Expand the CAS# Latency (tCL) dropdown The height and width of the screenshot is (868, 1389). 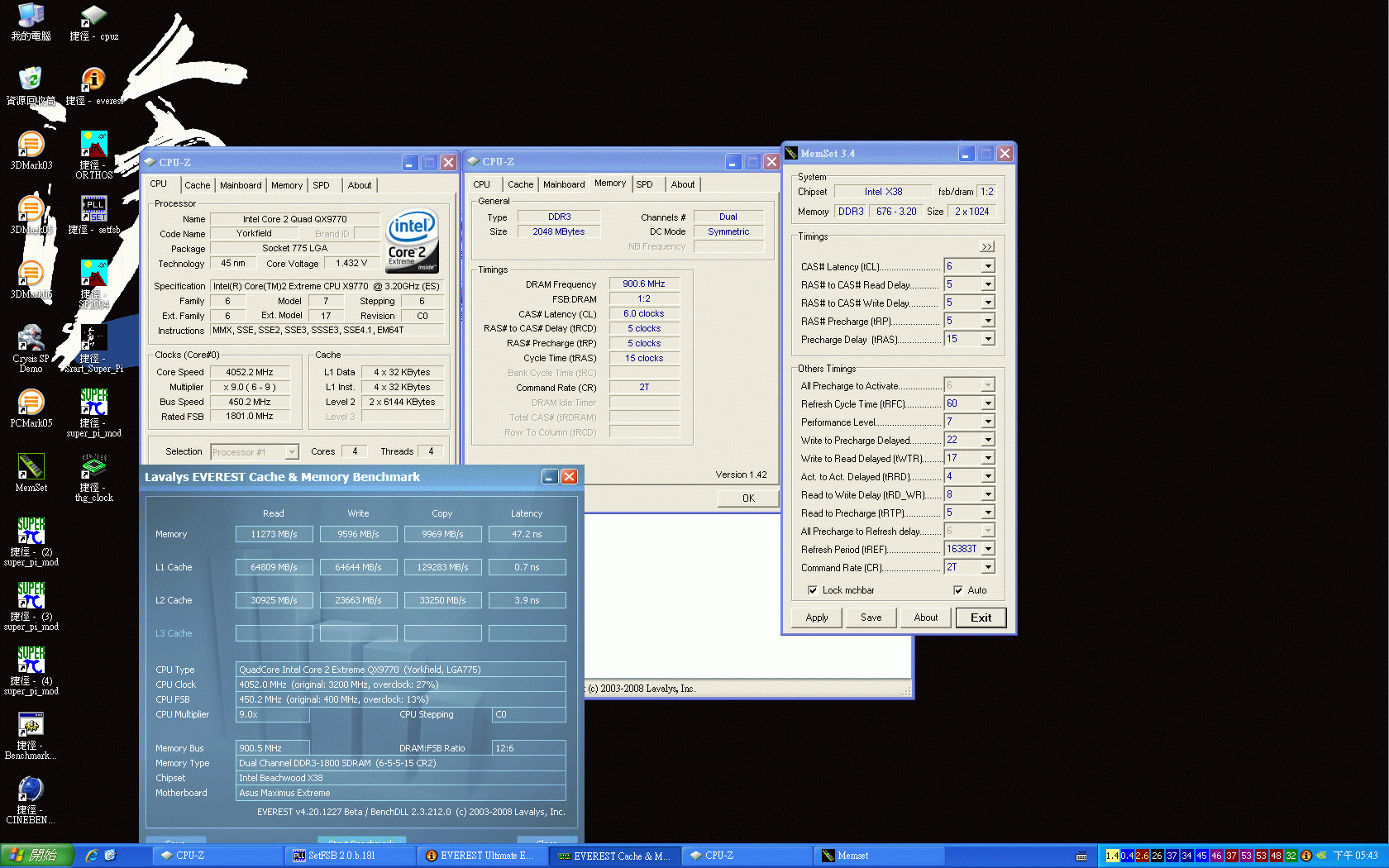[x=988, y=266]
